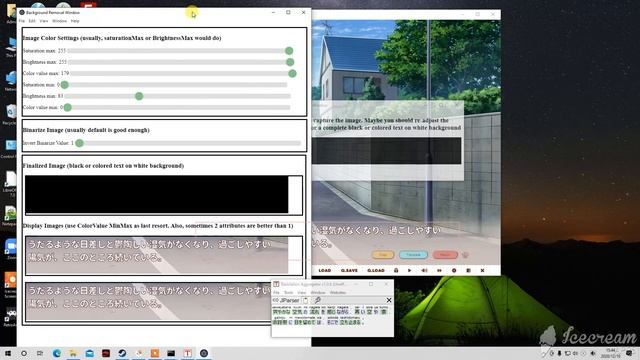The image size is (640, 360).
Task: Click the blue overlay button in game
Action: tap(413, 255)
